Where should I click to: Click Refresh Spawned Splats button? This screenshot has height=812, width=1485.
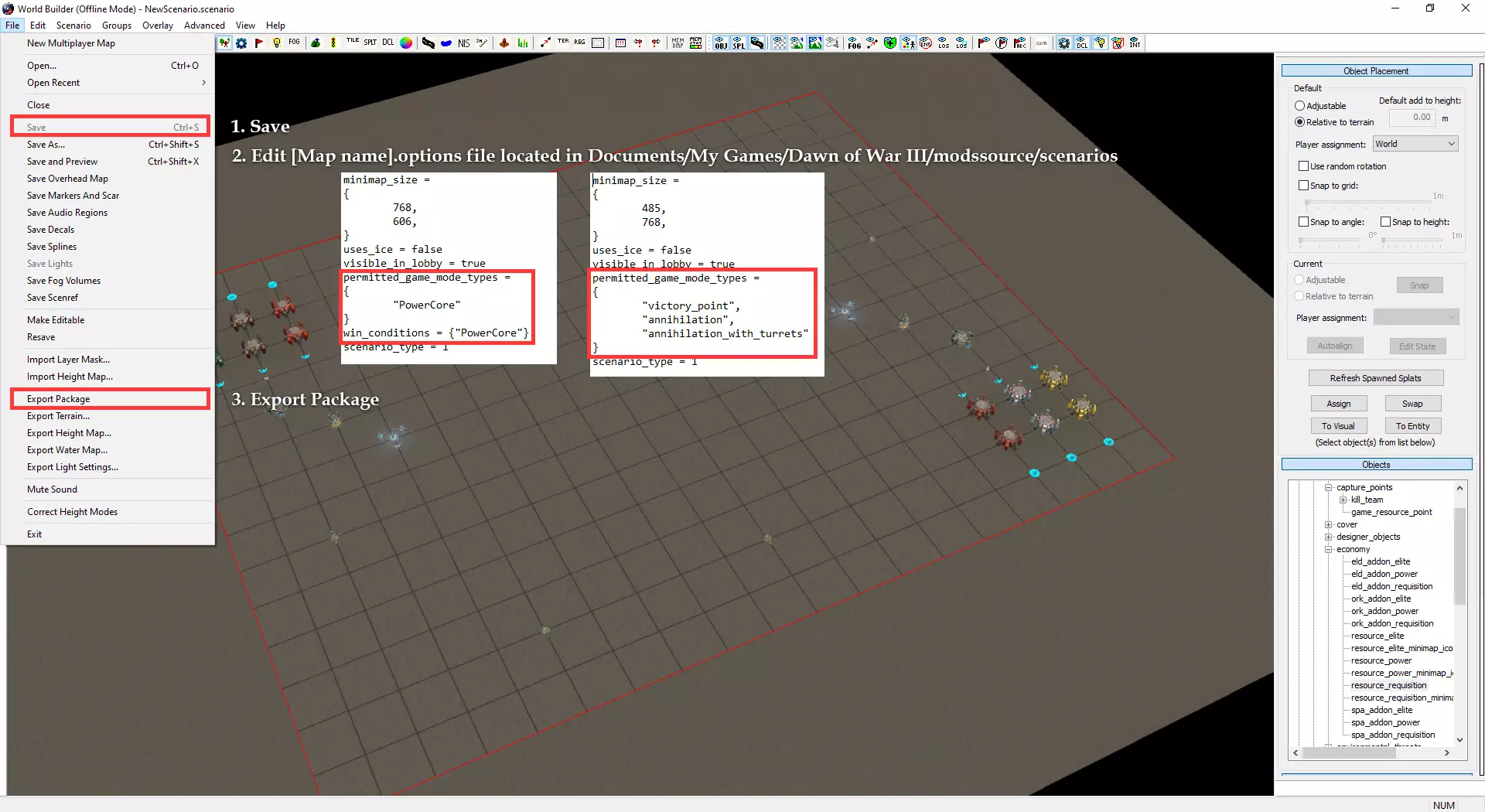click(1376, 378)
